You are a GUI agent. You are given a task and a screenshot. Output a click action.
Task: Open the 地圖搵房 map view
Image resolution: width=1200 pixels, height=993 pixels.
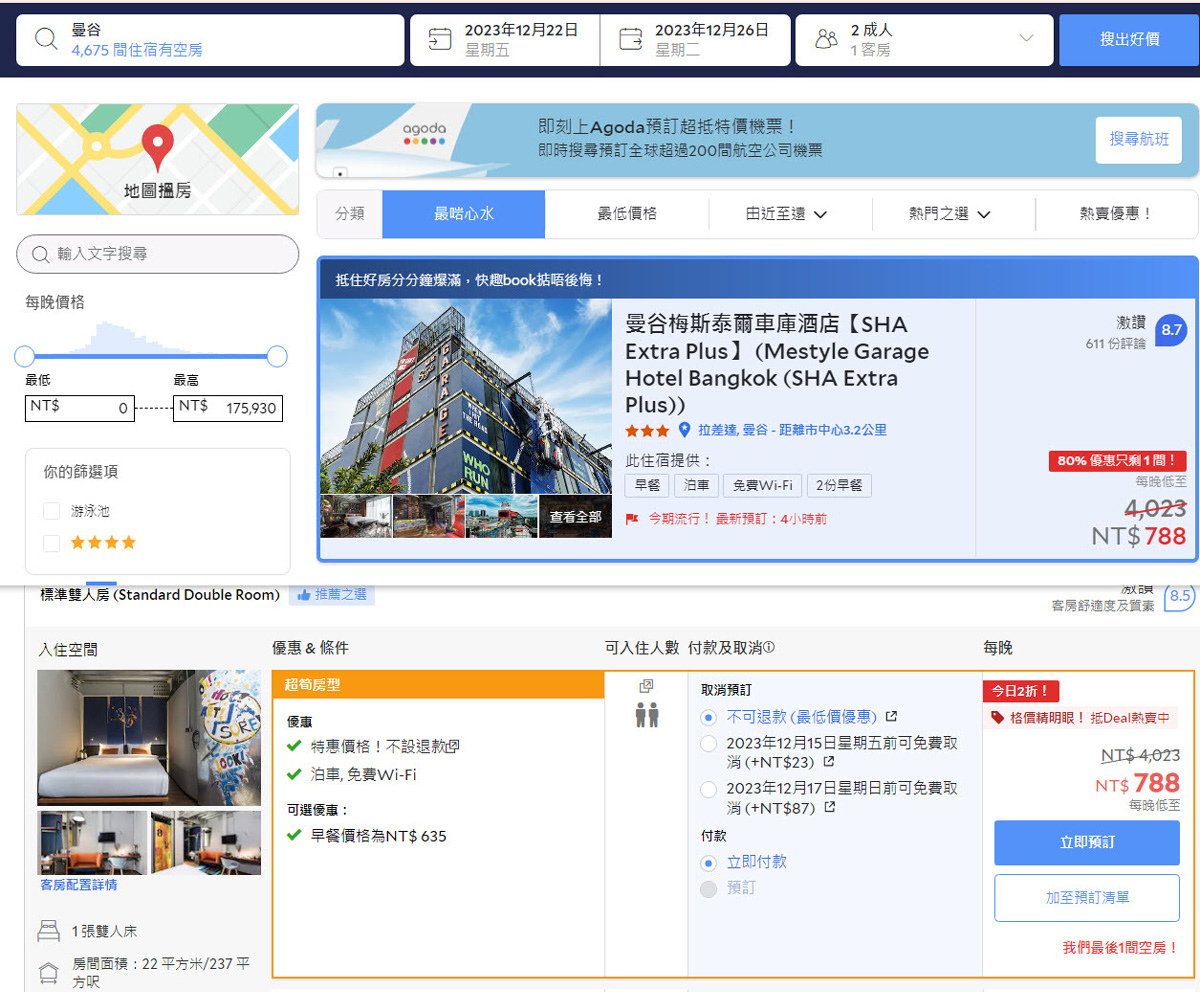point(157,159)
